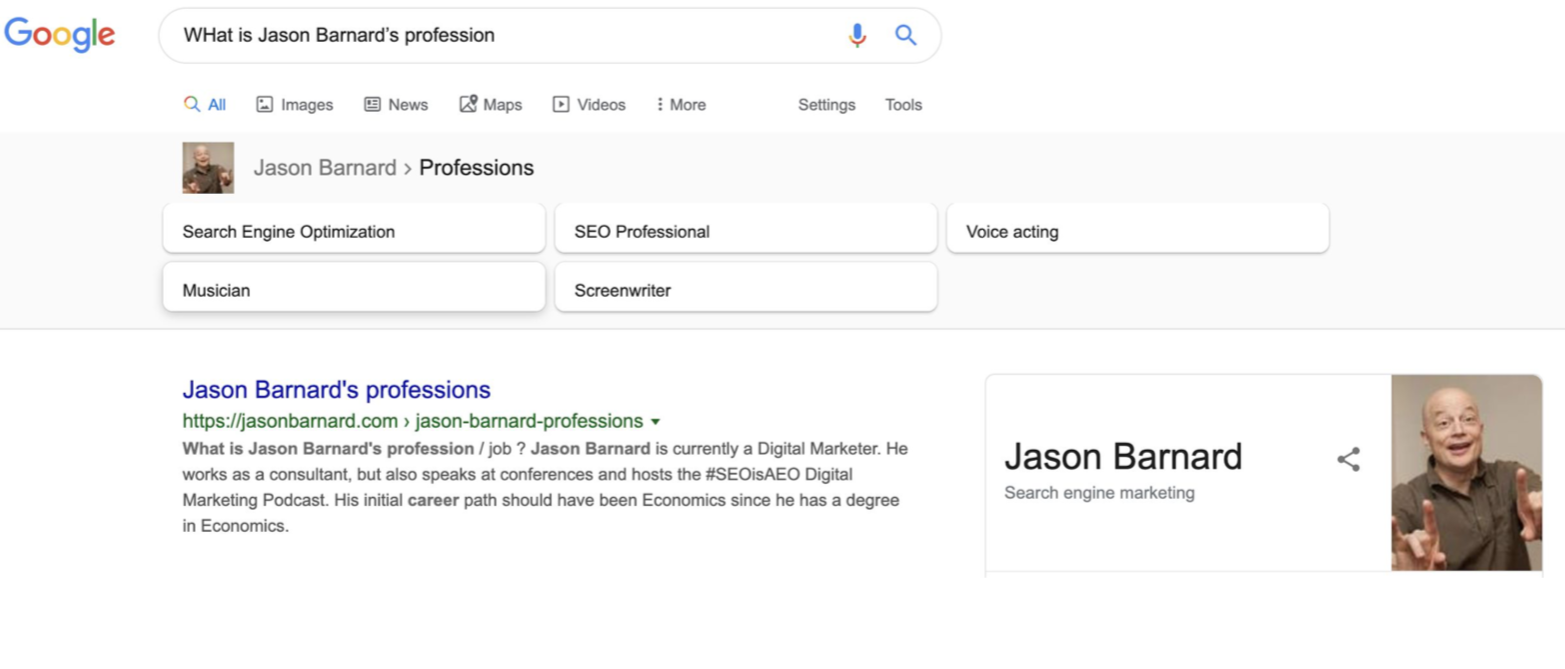The width and height of the screenshot is (1565, 669).
Task: Select SEO Professional profession card
Action: (x=746, y=231)
